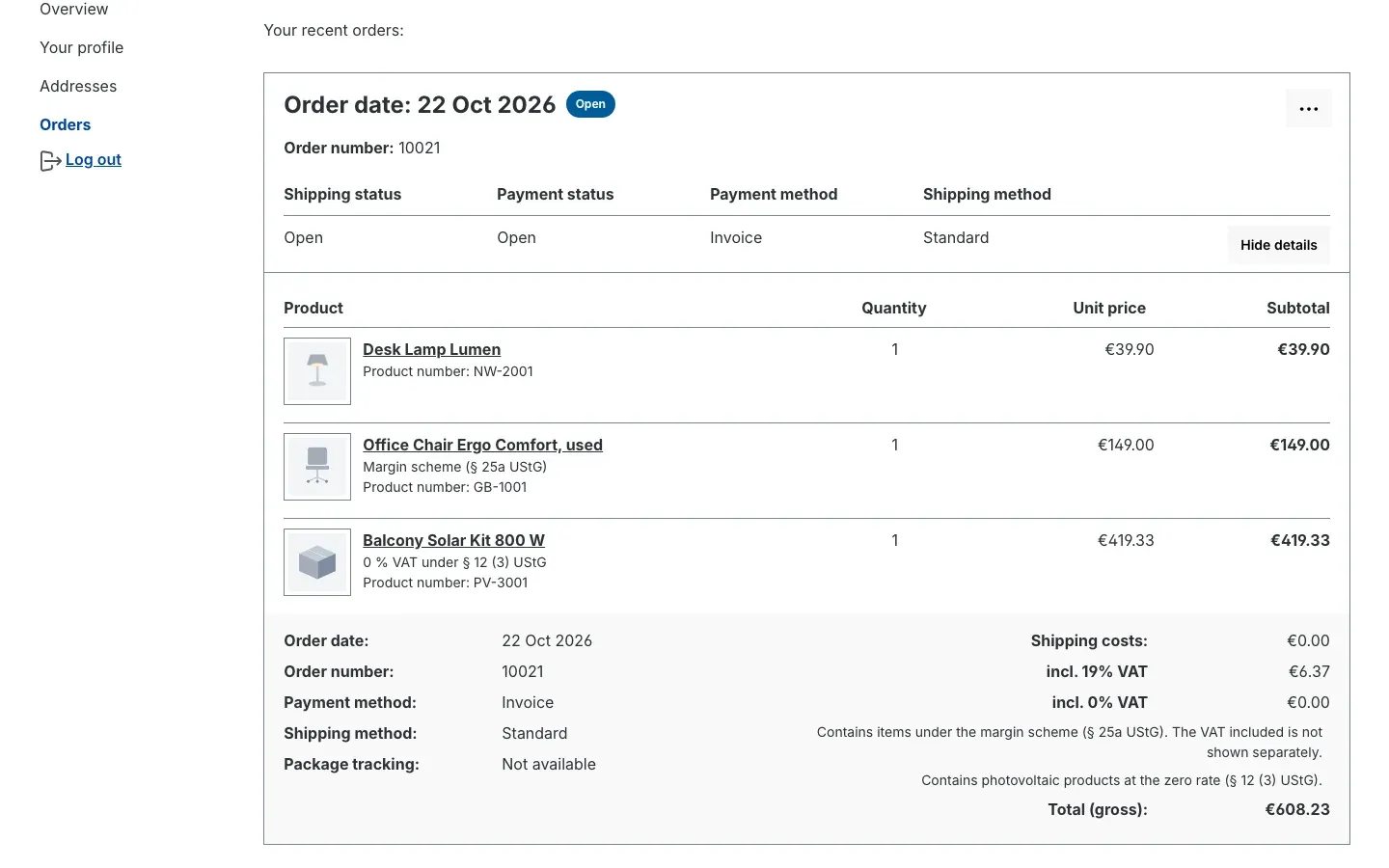Click the Payment status column header

[555, 195]
